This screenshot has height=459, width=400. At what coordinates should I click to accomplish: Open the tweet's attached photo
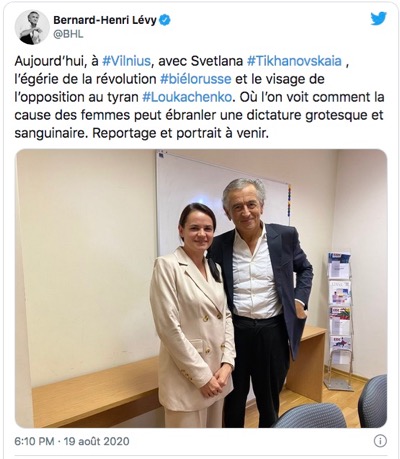[x=201, y=289]
